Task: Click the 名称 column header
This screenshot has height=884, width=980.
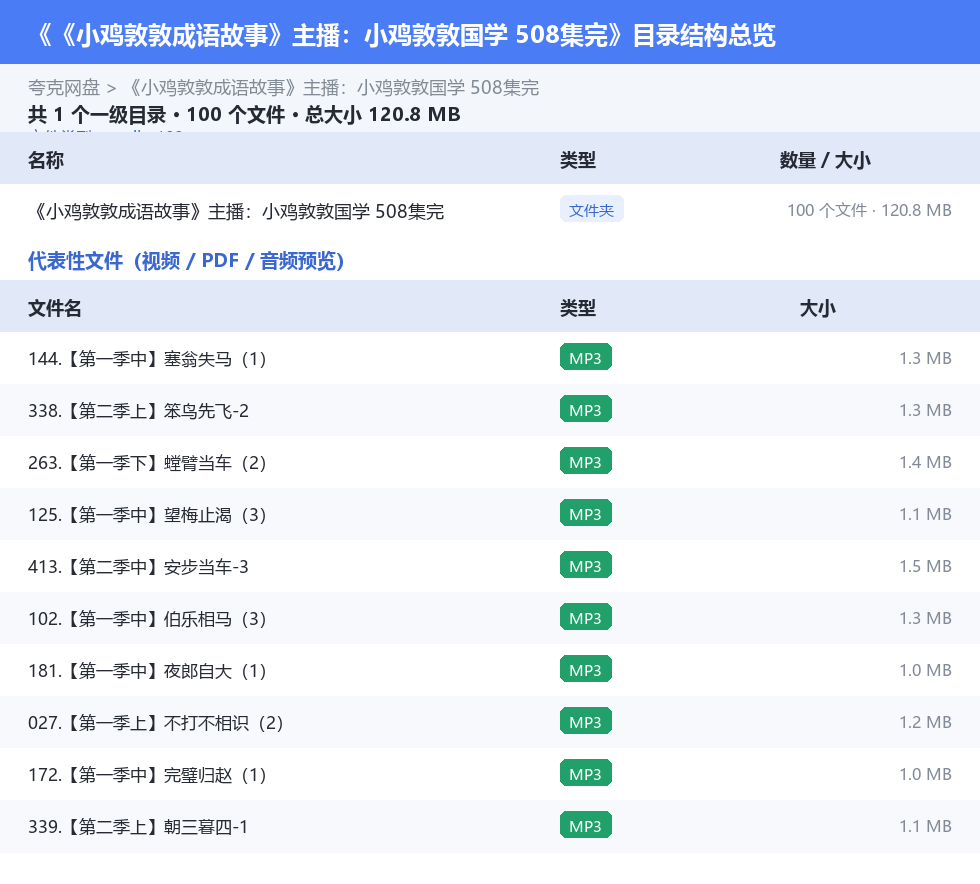Action: point(46,160)
